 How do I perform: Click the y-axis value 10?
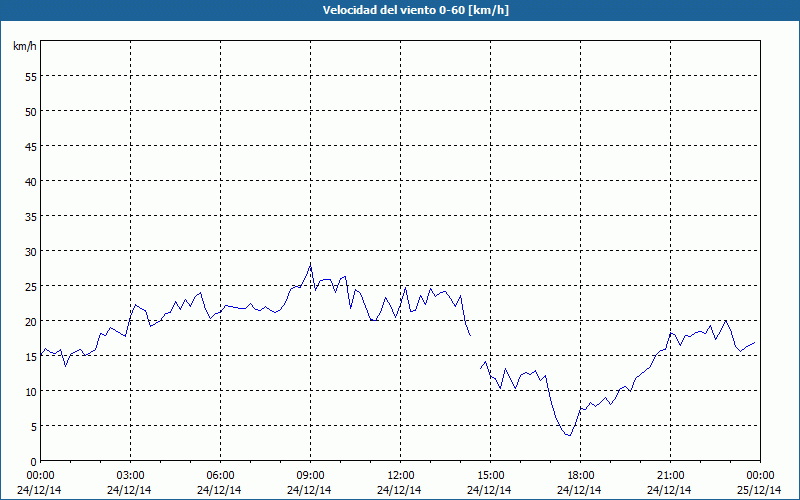[x=31, y=391]
